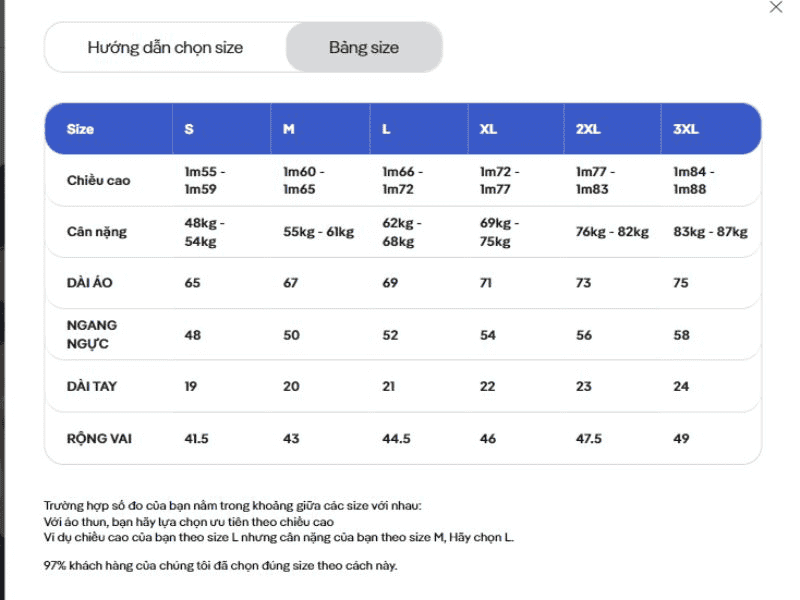
Task: Click the 47.5 shoulder width cell
Action: tap(589, 438)
